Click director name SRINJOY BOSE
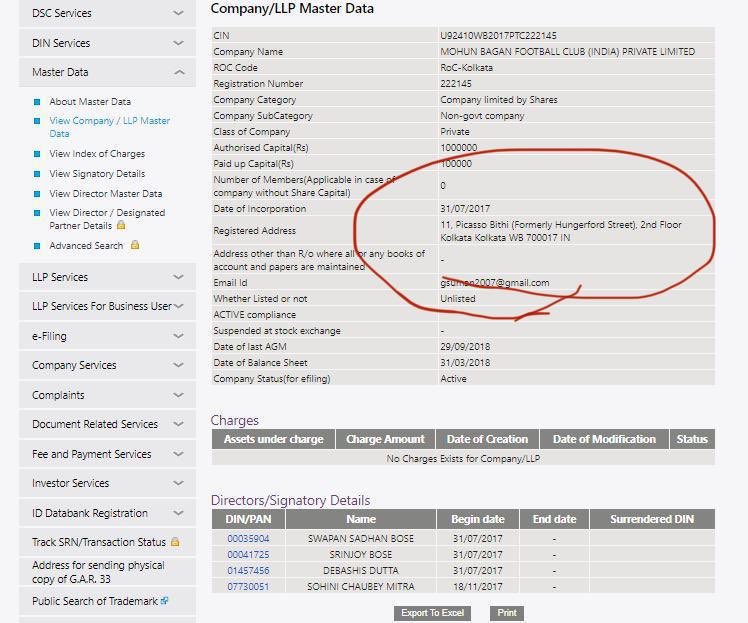 click(361, 554)
